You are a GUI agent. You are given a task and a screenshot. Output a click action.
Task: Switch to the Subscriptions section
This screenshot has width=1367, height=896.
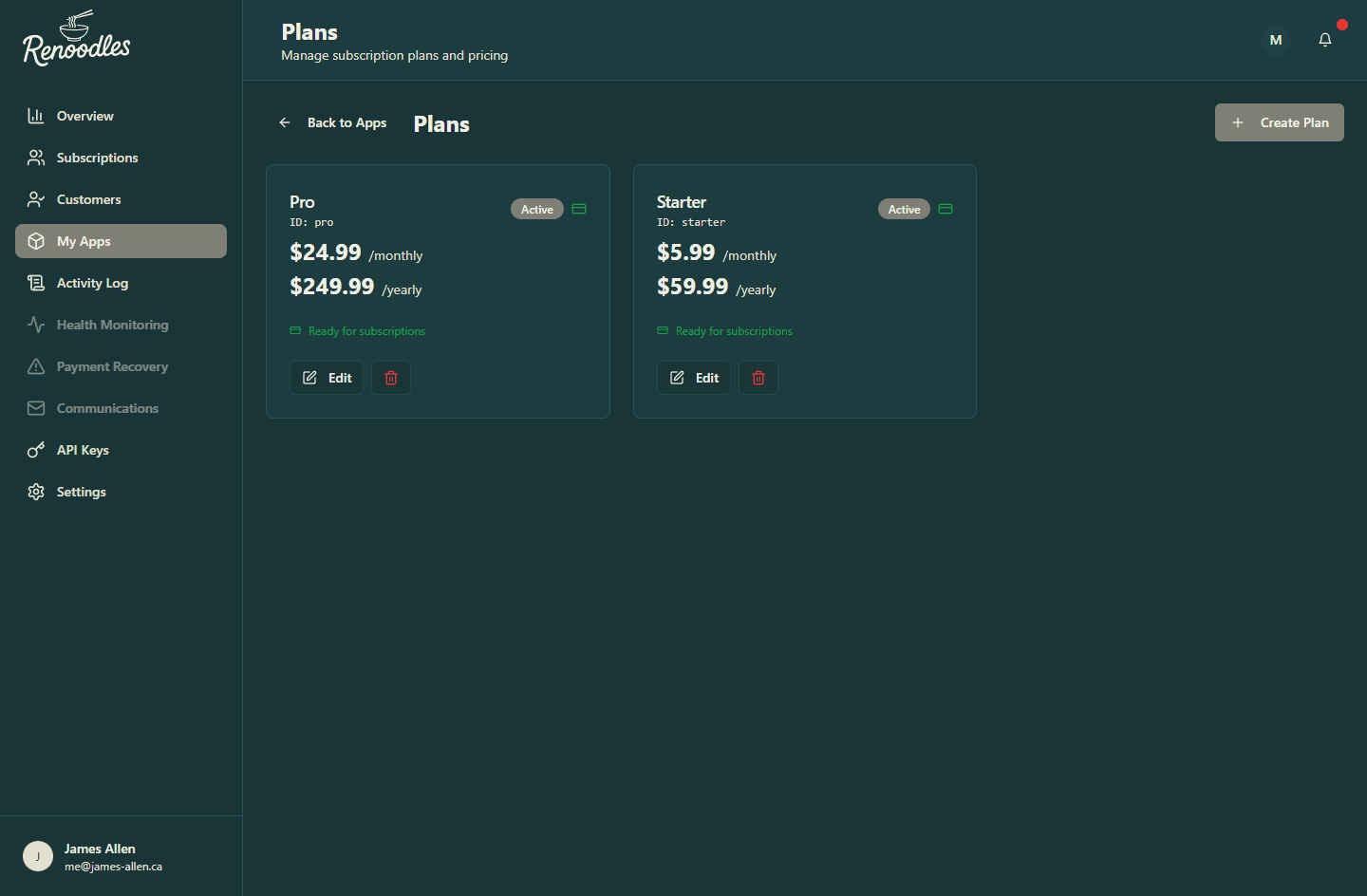point(97,158)
